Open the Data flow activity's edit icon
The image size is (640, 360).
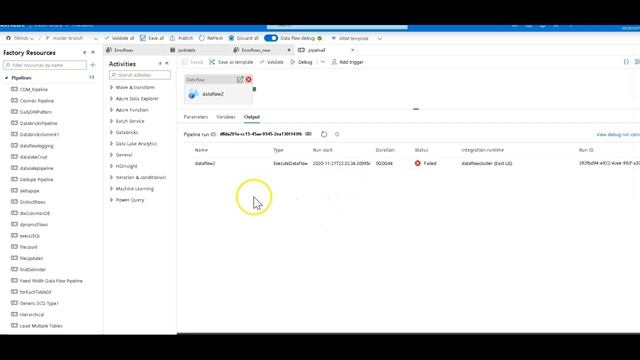(240, 80)
